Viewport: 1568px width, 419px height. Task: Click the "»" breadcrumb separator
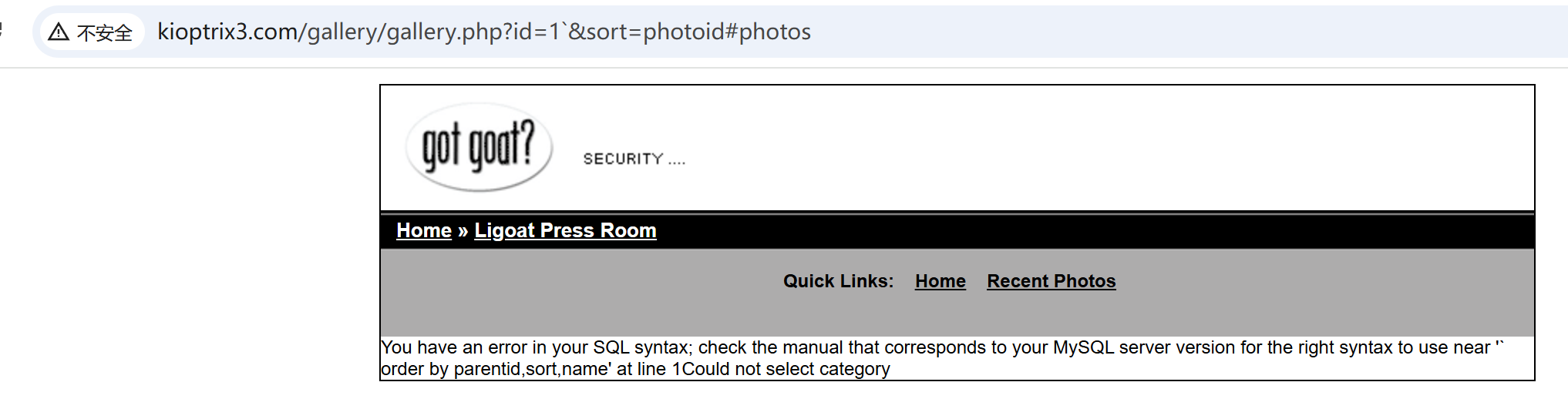pyautogui.click(x=463, y=230)
